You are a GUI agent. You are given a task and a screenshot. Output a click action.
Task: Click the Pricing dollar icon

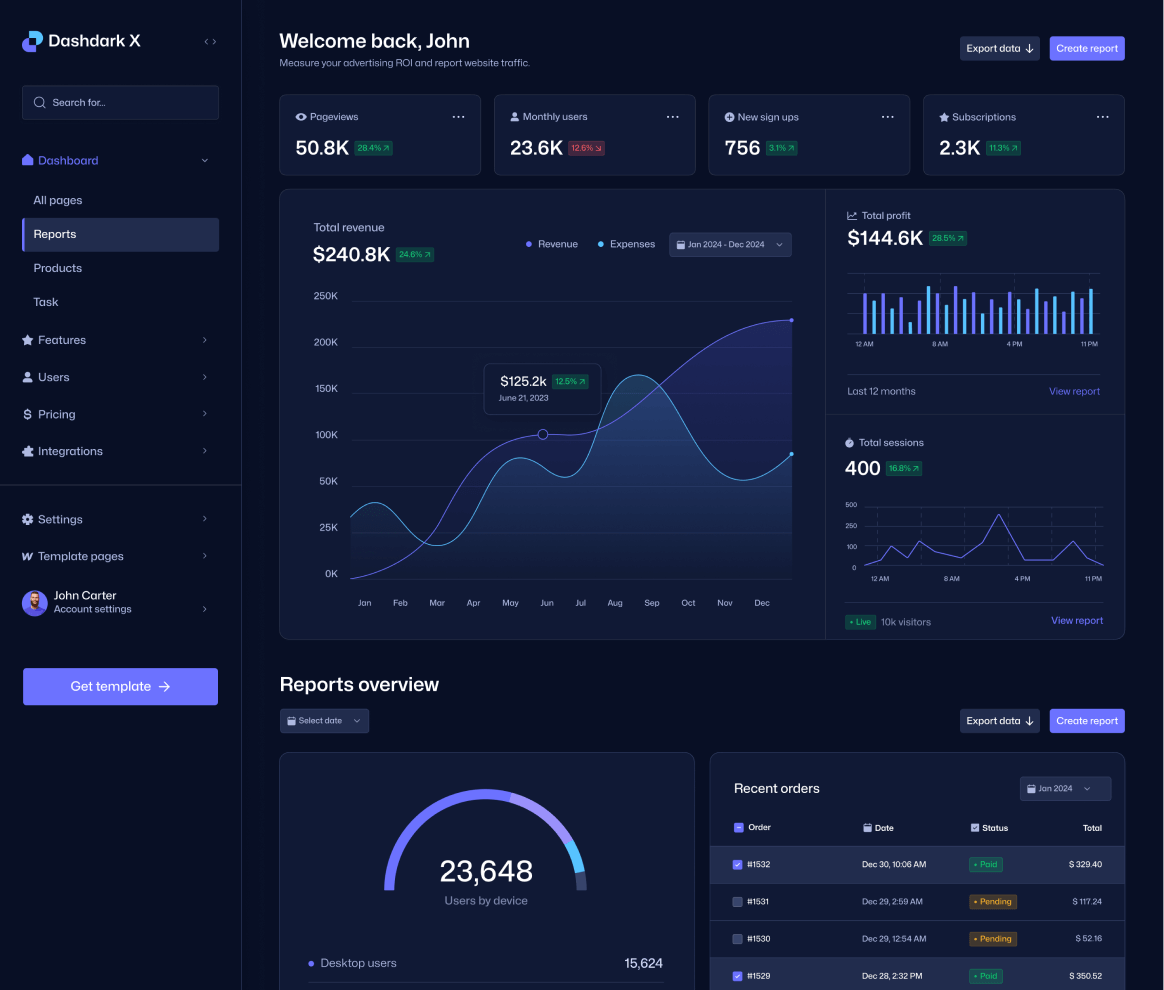pyautogui.click(x=26, y=414)
